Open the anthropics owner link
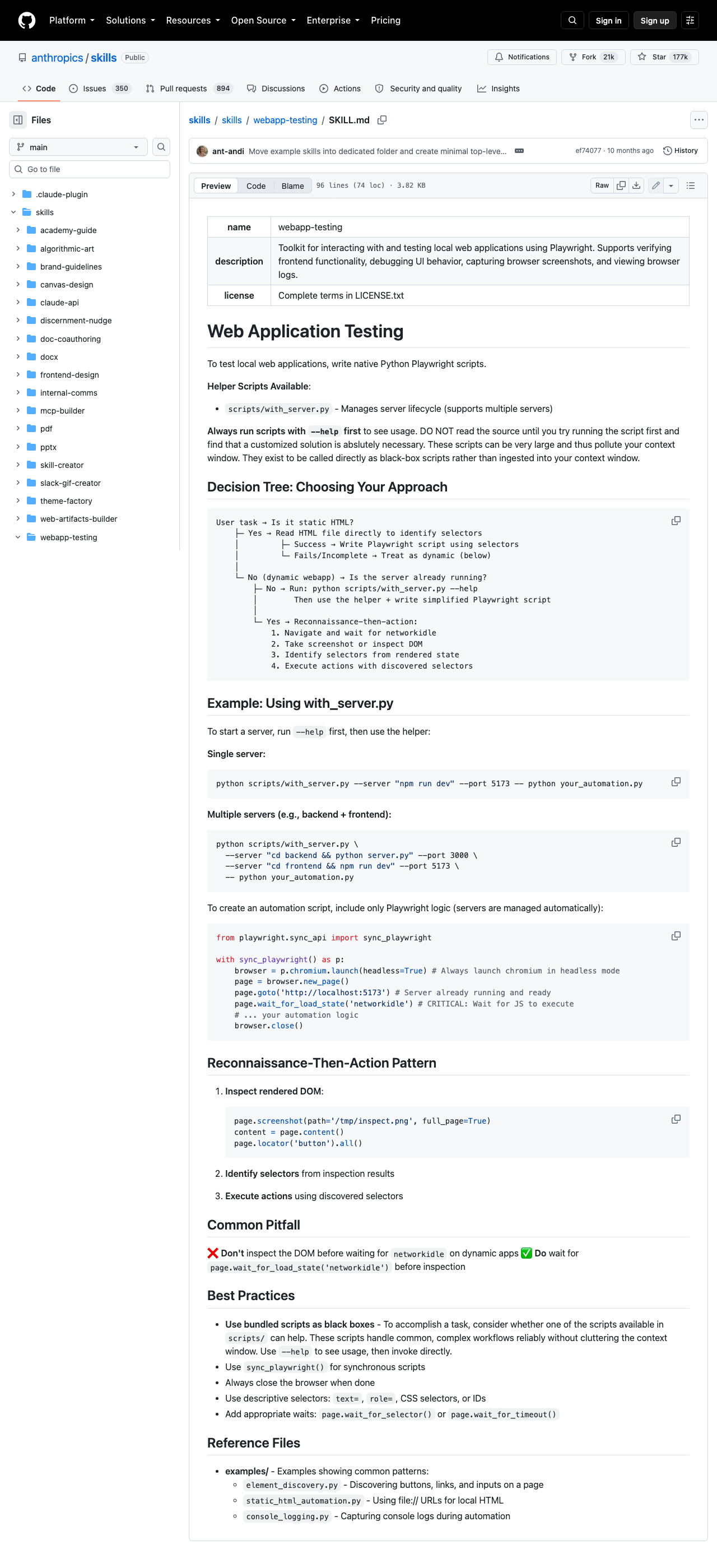This screenshot has height=1568, width=717. 57,58
